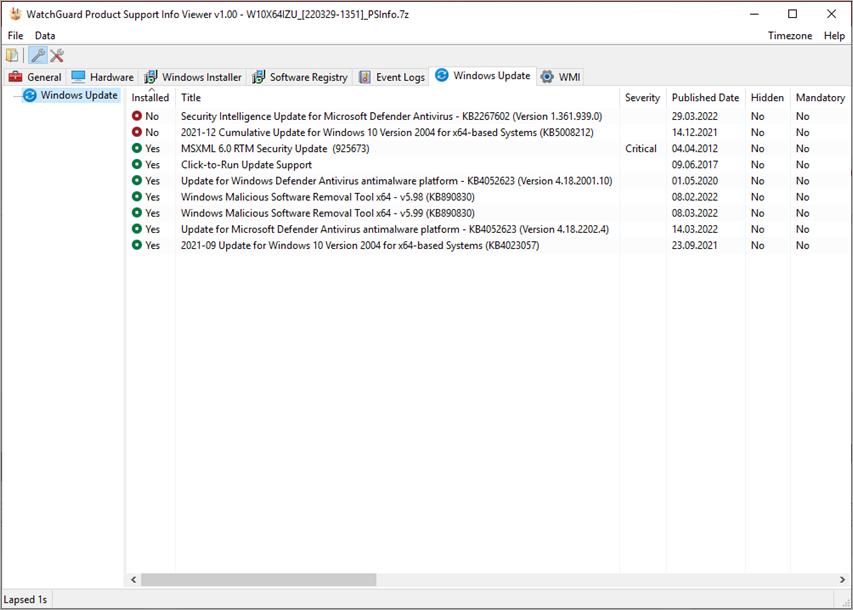Open the Help menu
853x610 pixels.
point(834,35)
